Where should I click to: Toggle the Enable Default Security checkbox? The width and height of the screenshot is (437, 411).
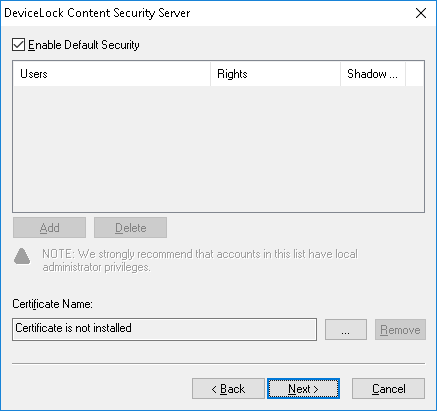point(18,45)
